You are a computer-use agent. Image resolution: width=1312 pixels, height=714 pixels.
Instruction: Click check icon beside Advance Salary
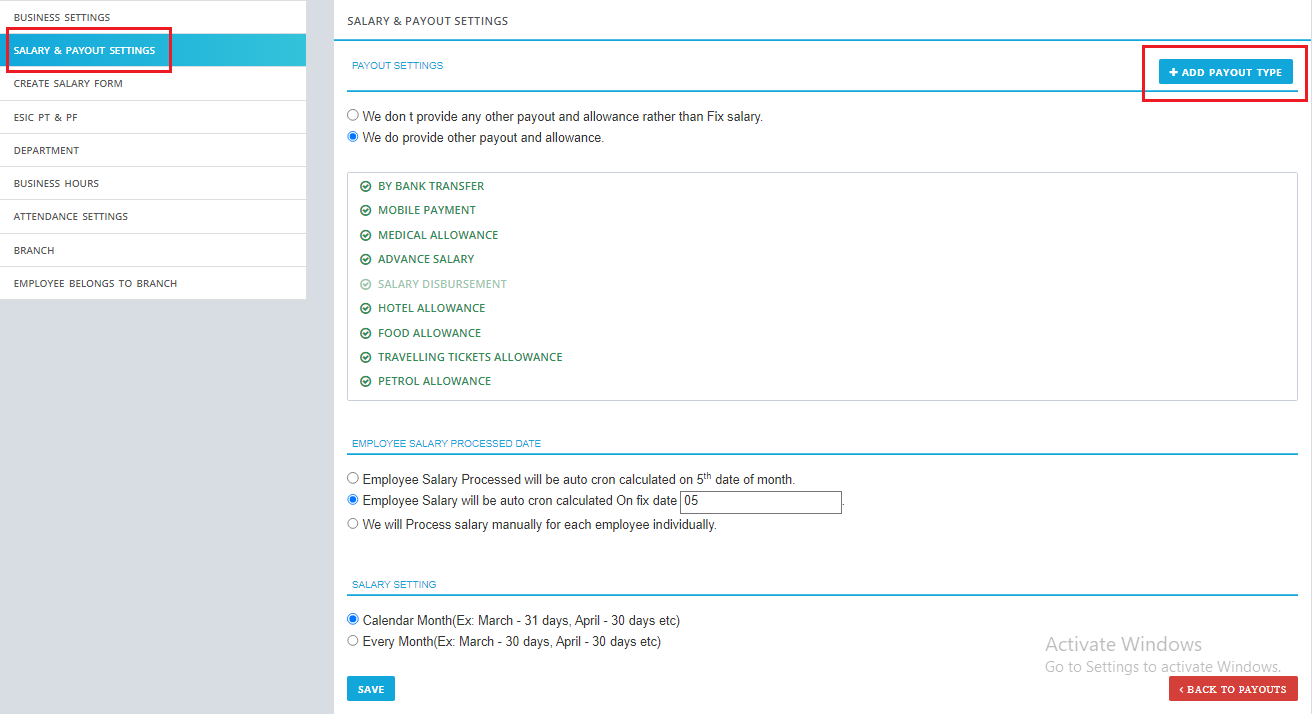tap(366, 260)
